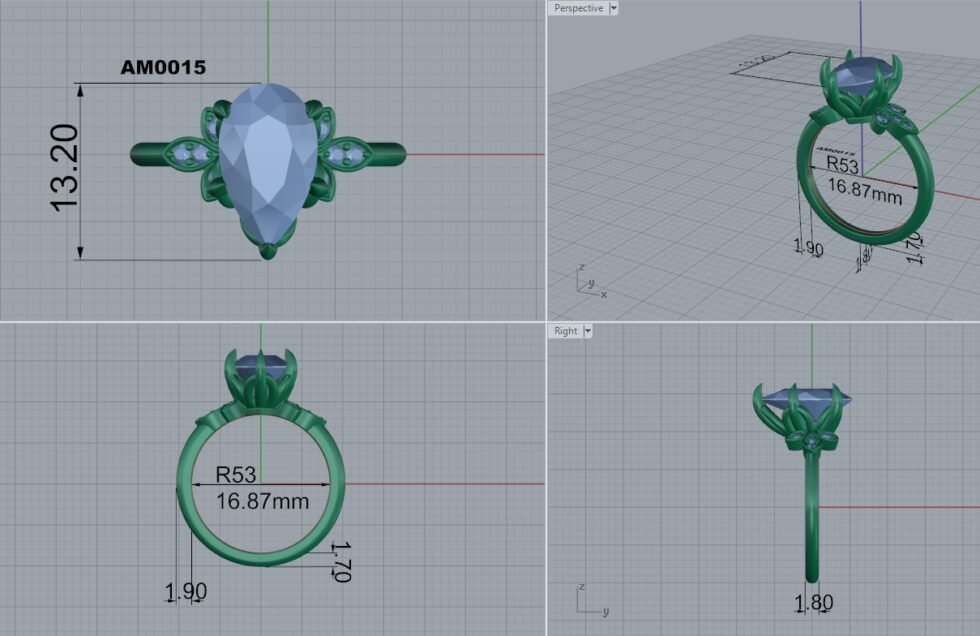Open the Perspective viewport dropdown arrow
Viewport: 980px width, 636px height.
613,8
